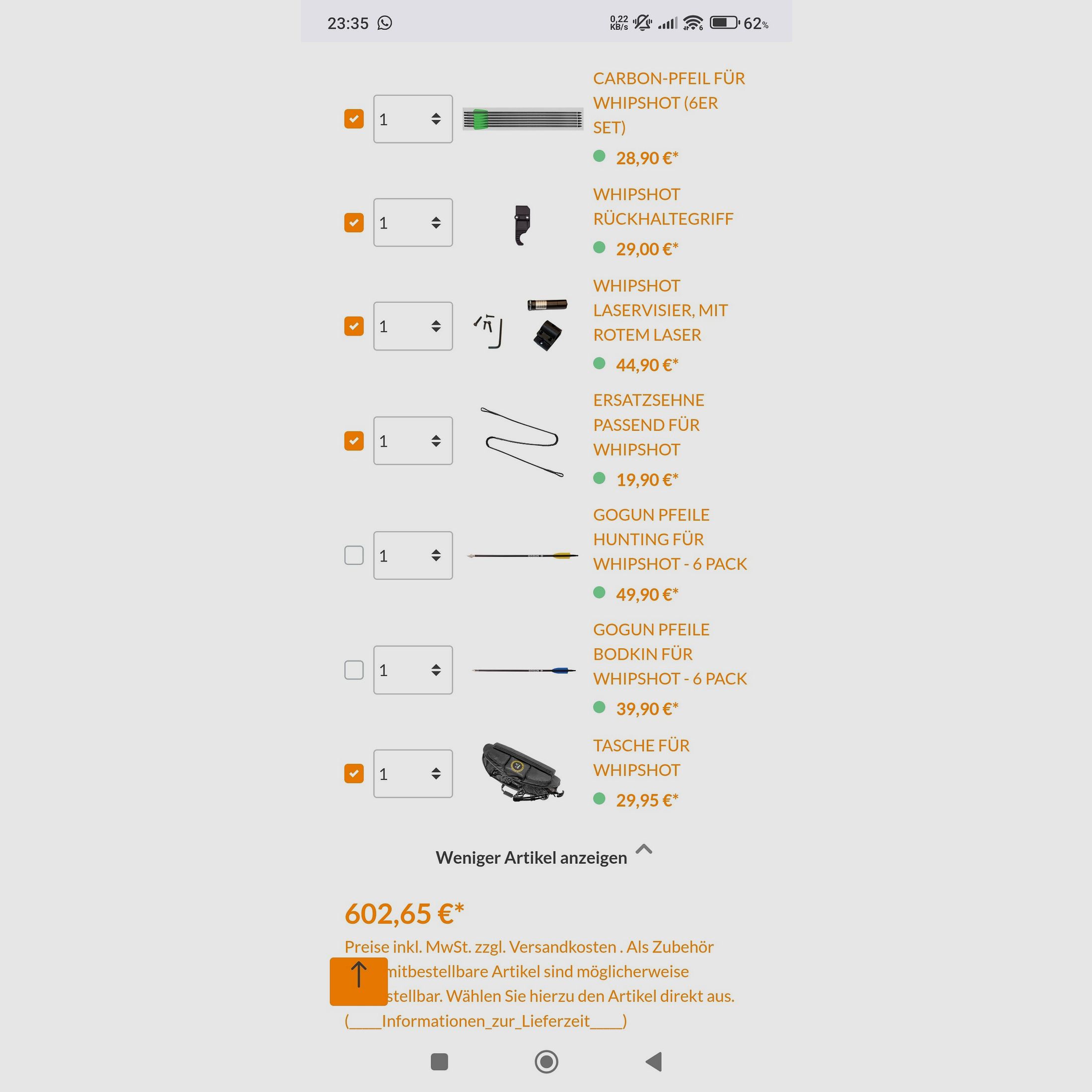Check the Gogun Pfeile Hunting checkbox
The height and width of the screenshot is (1092, 1092).
(354, 555)
